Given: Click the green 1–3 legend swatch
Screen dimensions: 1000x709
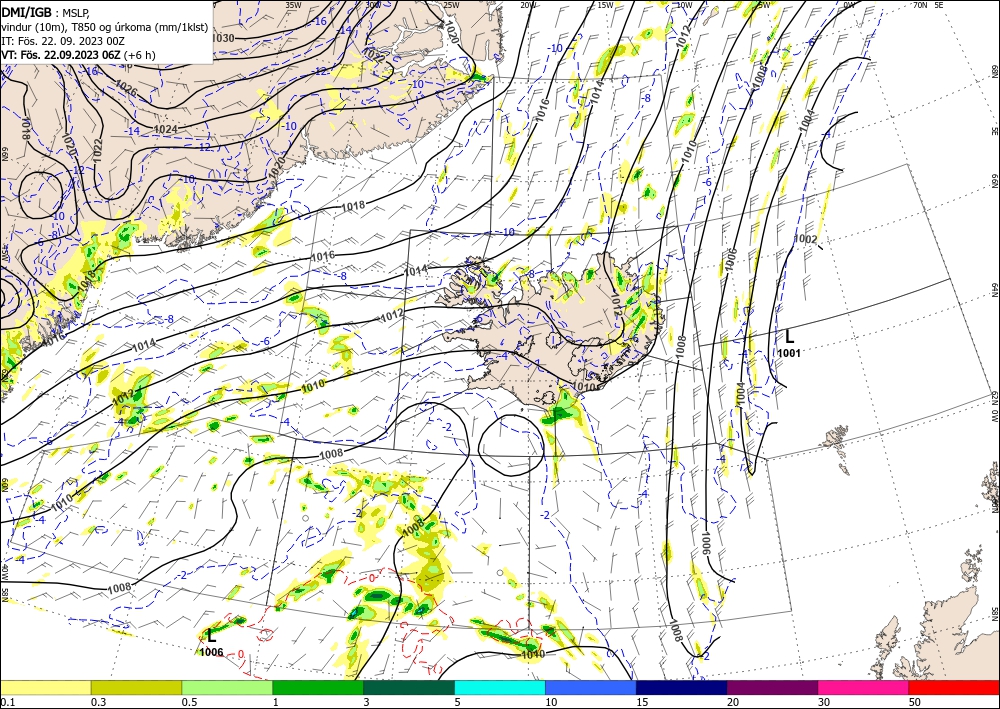Looking at the screenshot, I should 318,687.
